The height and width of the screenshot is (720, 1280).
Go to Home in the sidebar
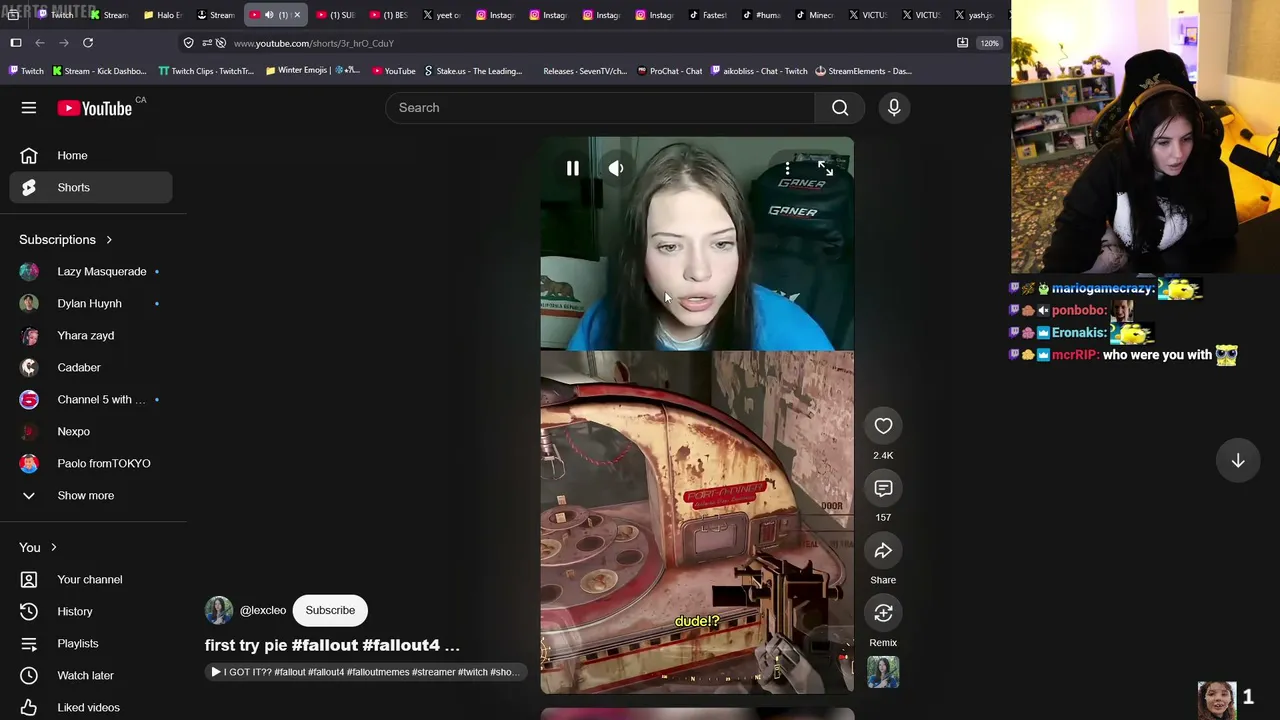(91, 156)
